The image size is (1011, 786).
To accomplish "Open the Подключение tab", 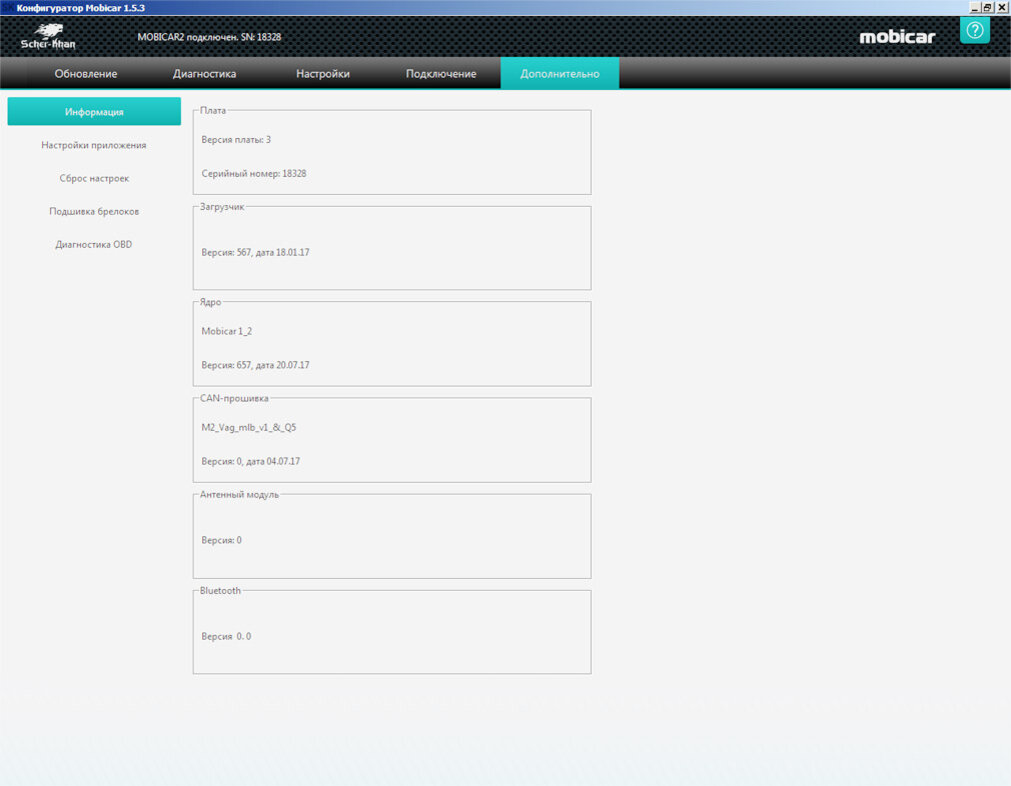I will click(441, 74).
